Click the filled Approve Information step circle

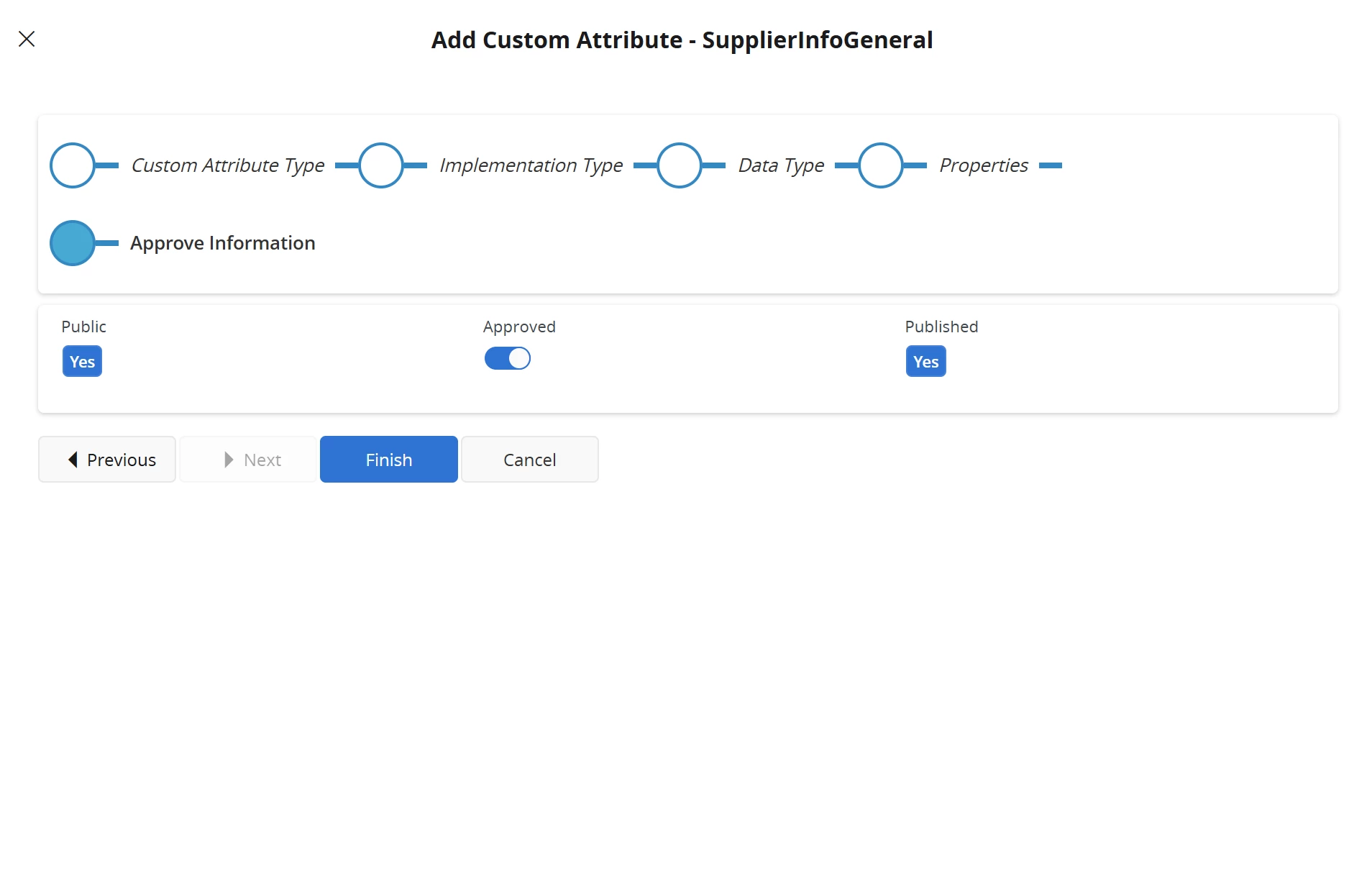(x=73, y=243)
